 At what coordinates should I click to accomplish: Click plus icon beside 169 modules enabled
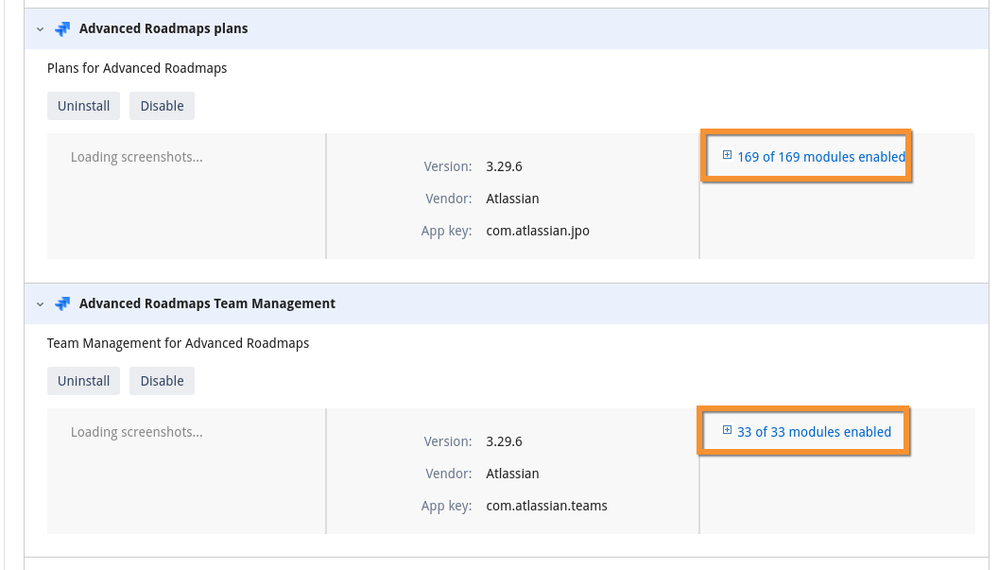point(727,156)
